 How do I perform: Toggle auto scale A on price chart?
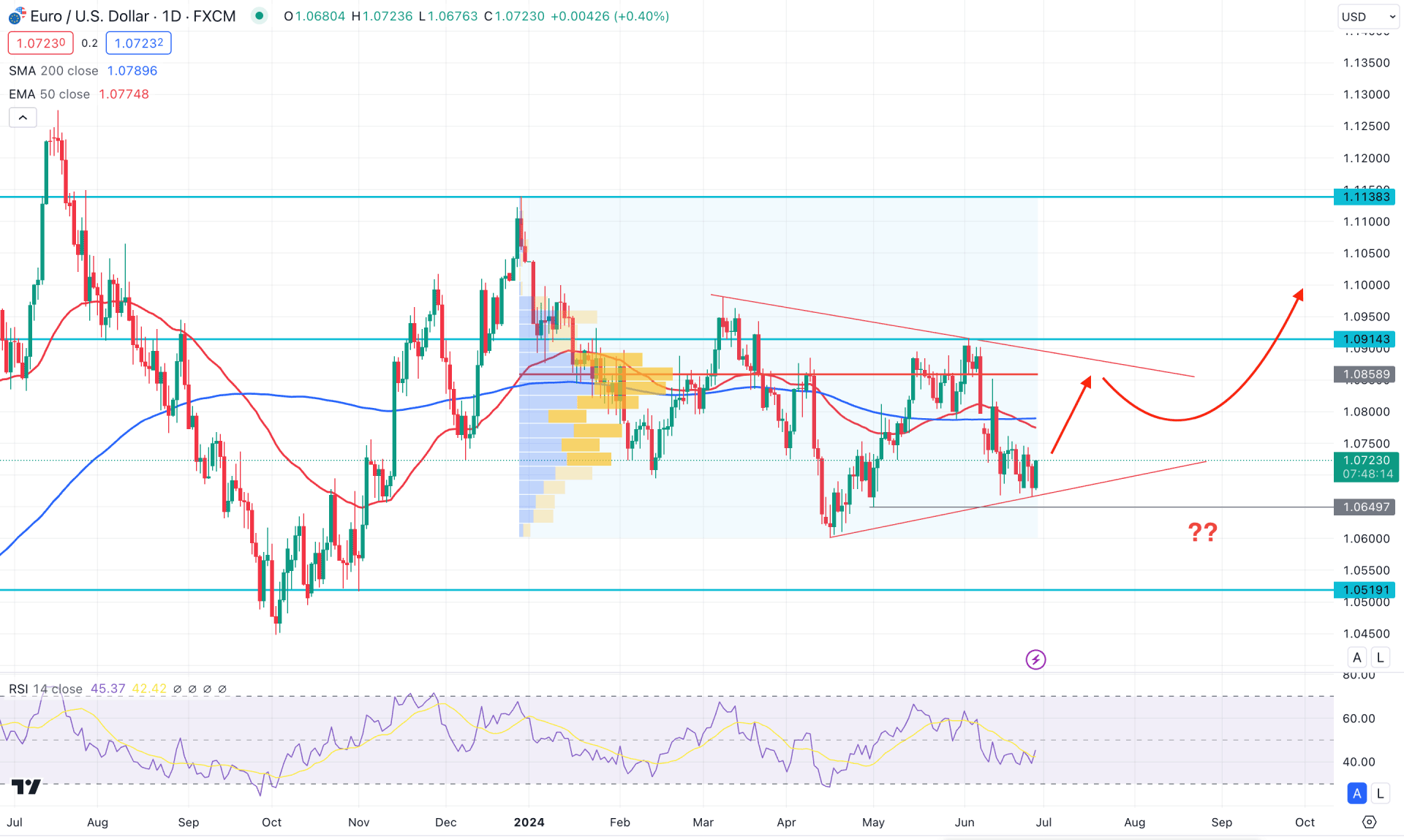click(x=1357, y=657)
